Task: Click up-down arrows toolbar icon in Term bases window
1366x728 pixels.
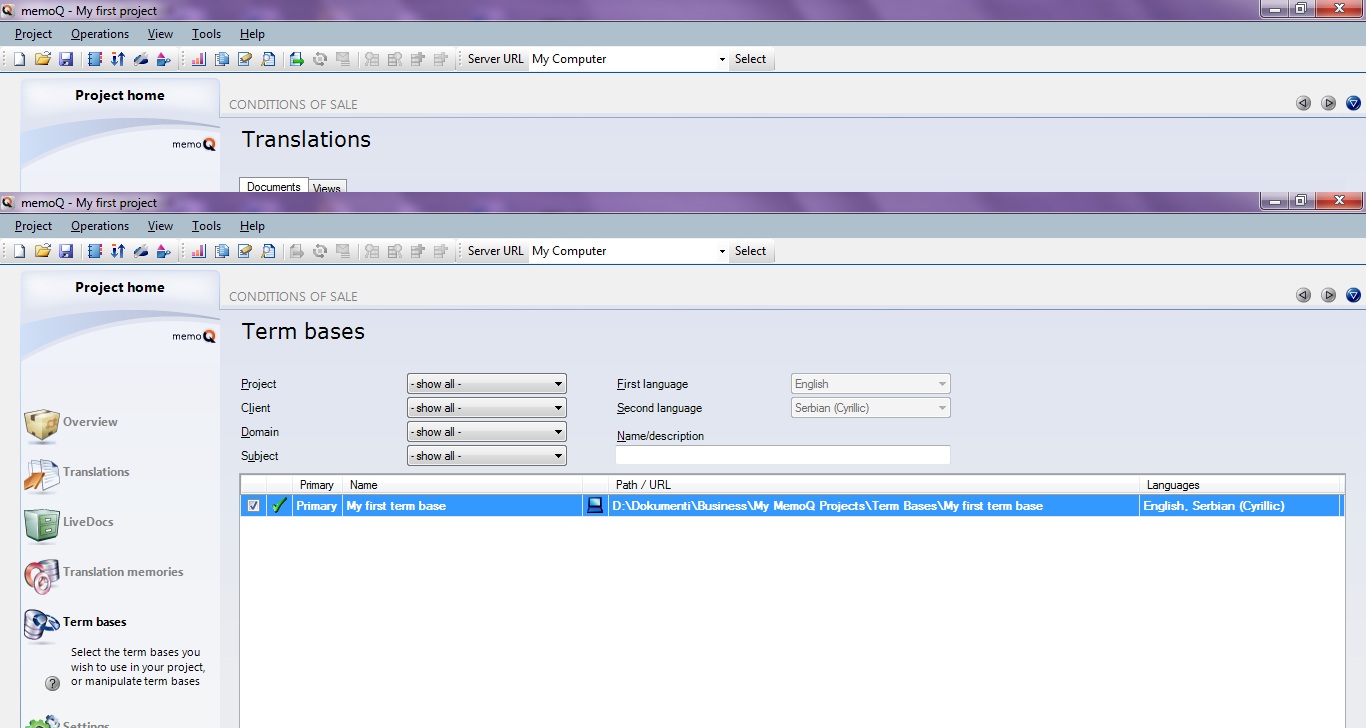Action: [118, 251]
